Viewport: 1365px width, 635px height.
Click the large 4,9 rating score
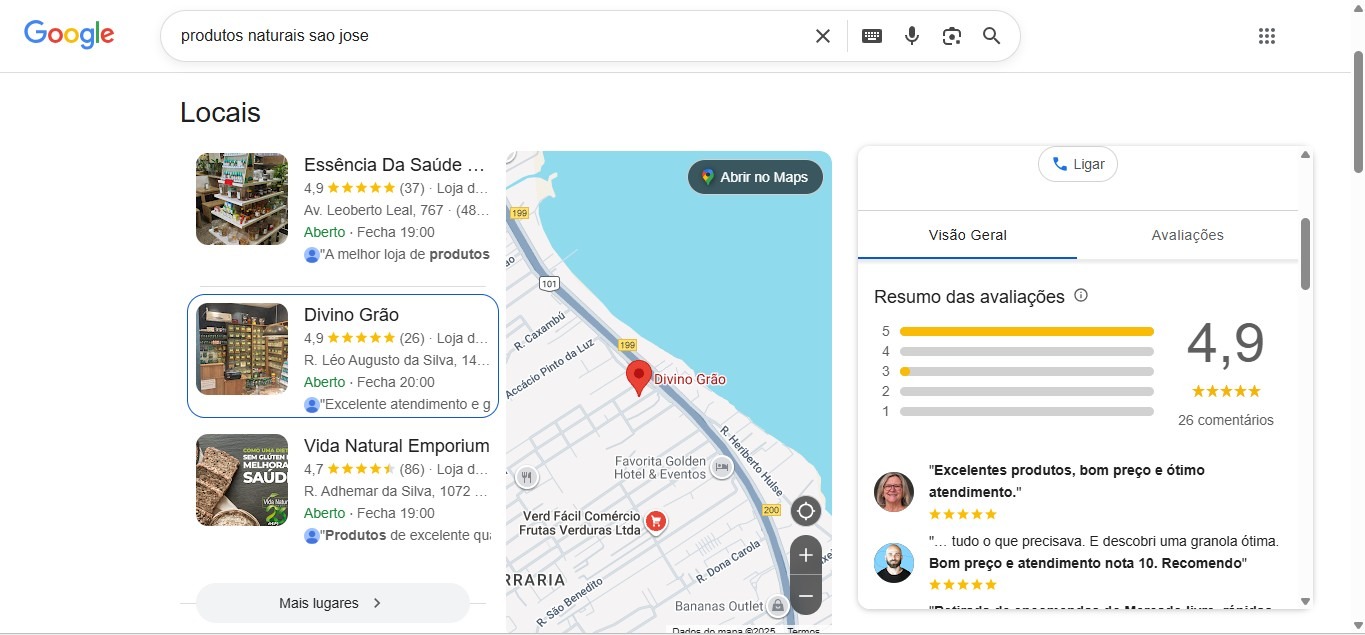click(x=1225, y=343)
